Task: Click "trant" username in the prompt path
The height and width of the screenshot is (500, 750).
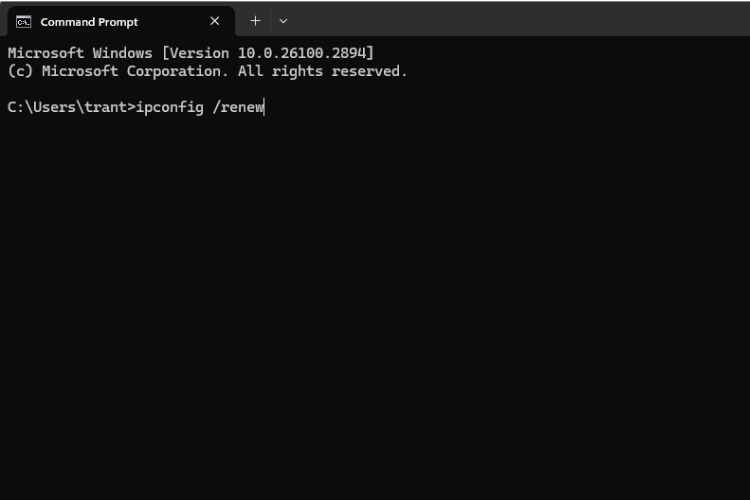Action: click(x=106, y=107)
